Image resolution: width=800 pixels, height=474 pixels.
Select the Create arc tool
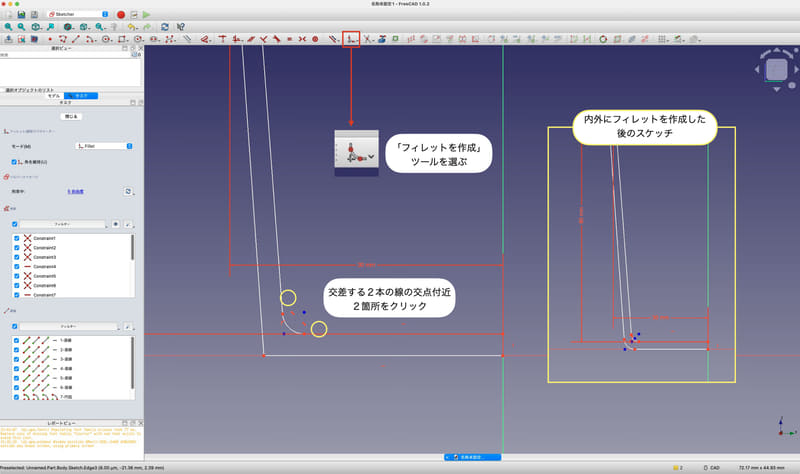[x=90, y=39]
